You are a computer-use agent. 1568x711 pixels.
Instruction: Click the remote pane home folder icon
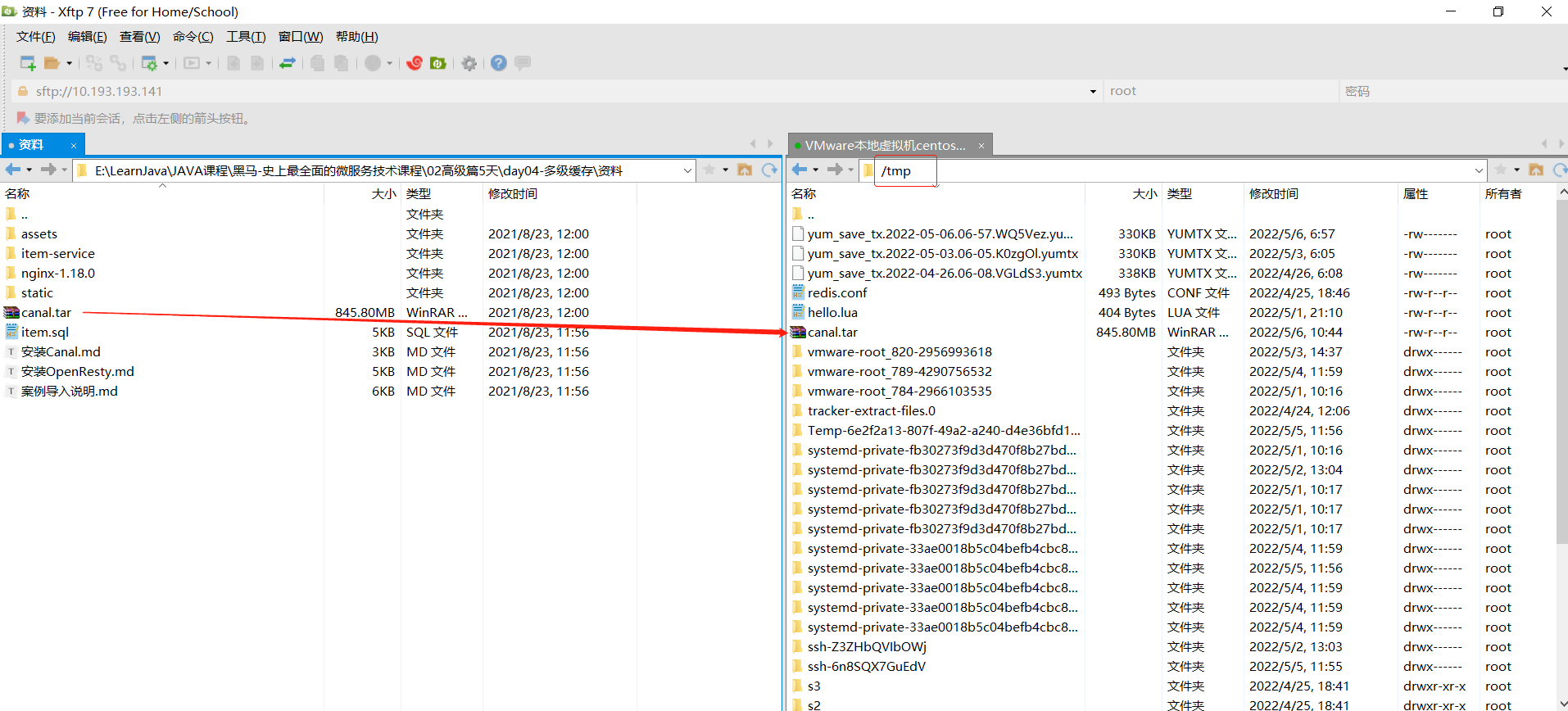1536,170
